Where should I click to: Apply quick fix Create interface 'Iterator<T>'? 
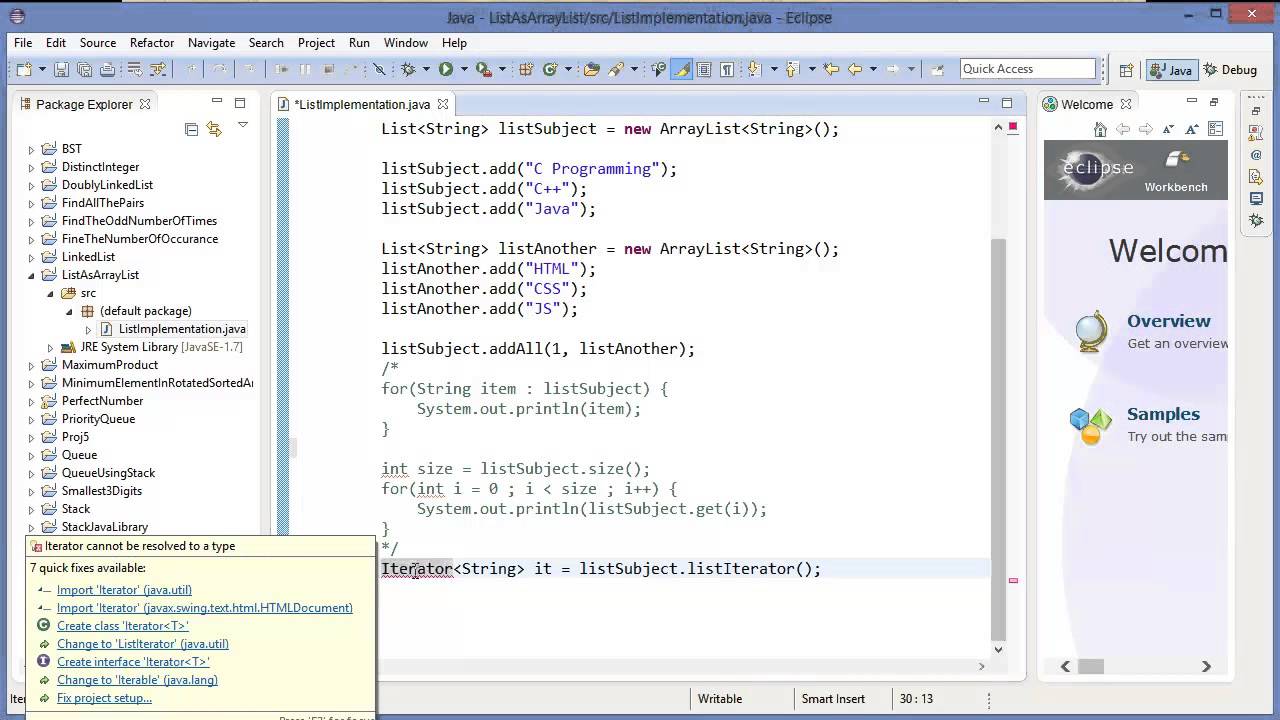tap(133, 662)
